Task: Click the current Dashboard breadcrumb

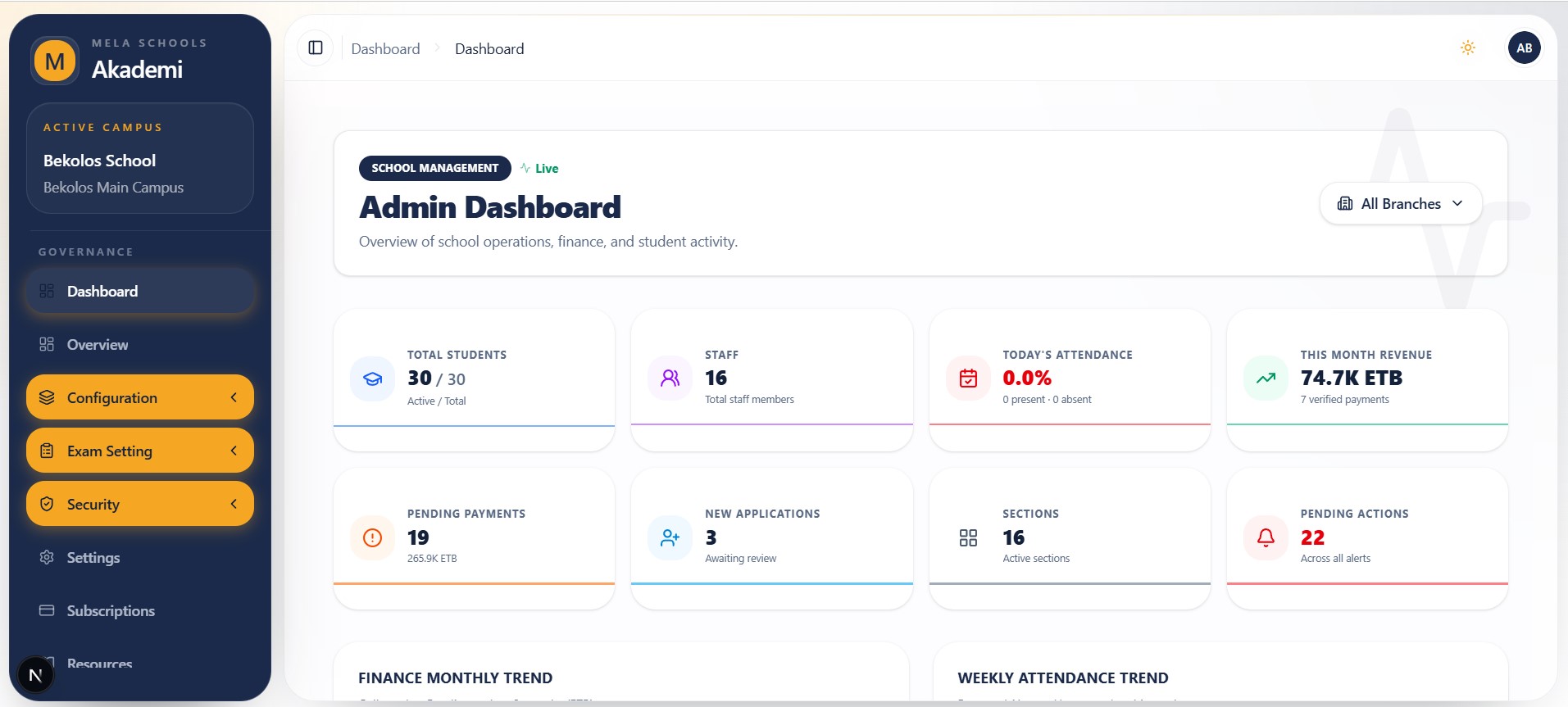Action: (x=489, y=48)
